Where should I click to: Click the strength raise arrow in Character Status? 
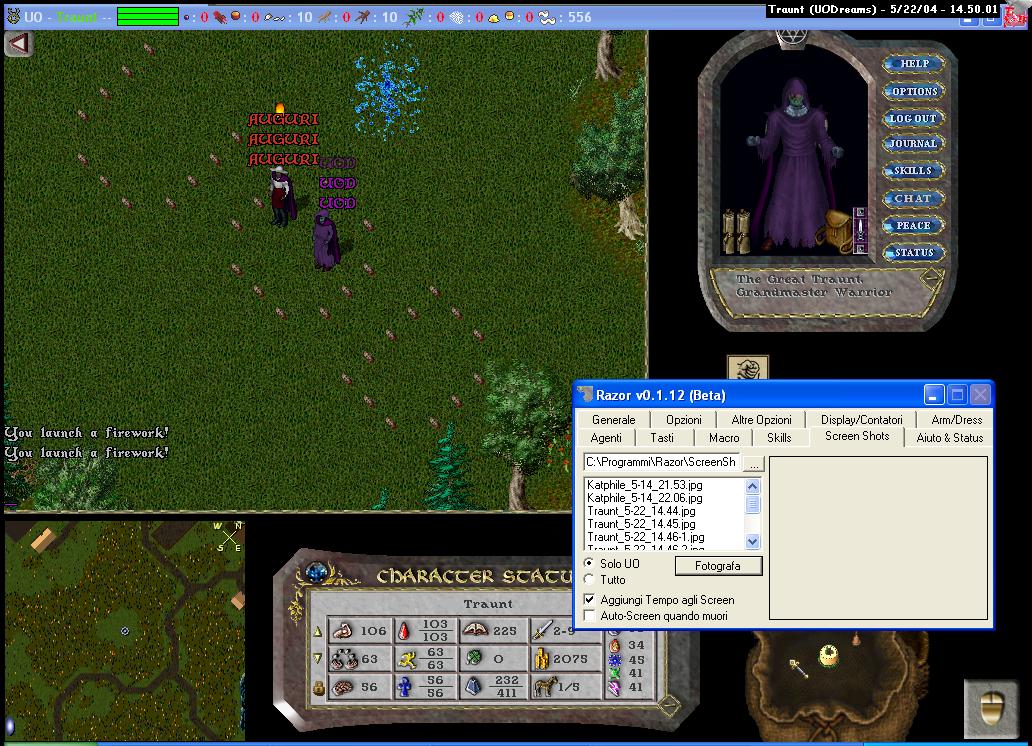click(x=318, y=631)
